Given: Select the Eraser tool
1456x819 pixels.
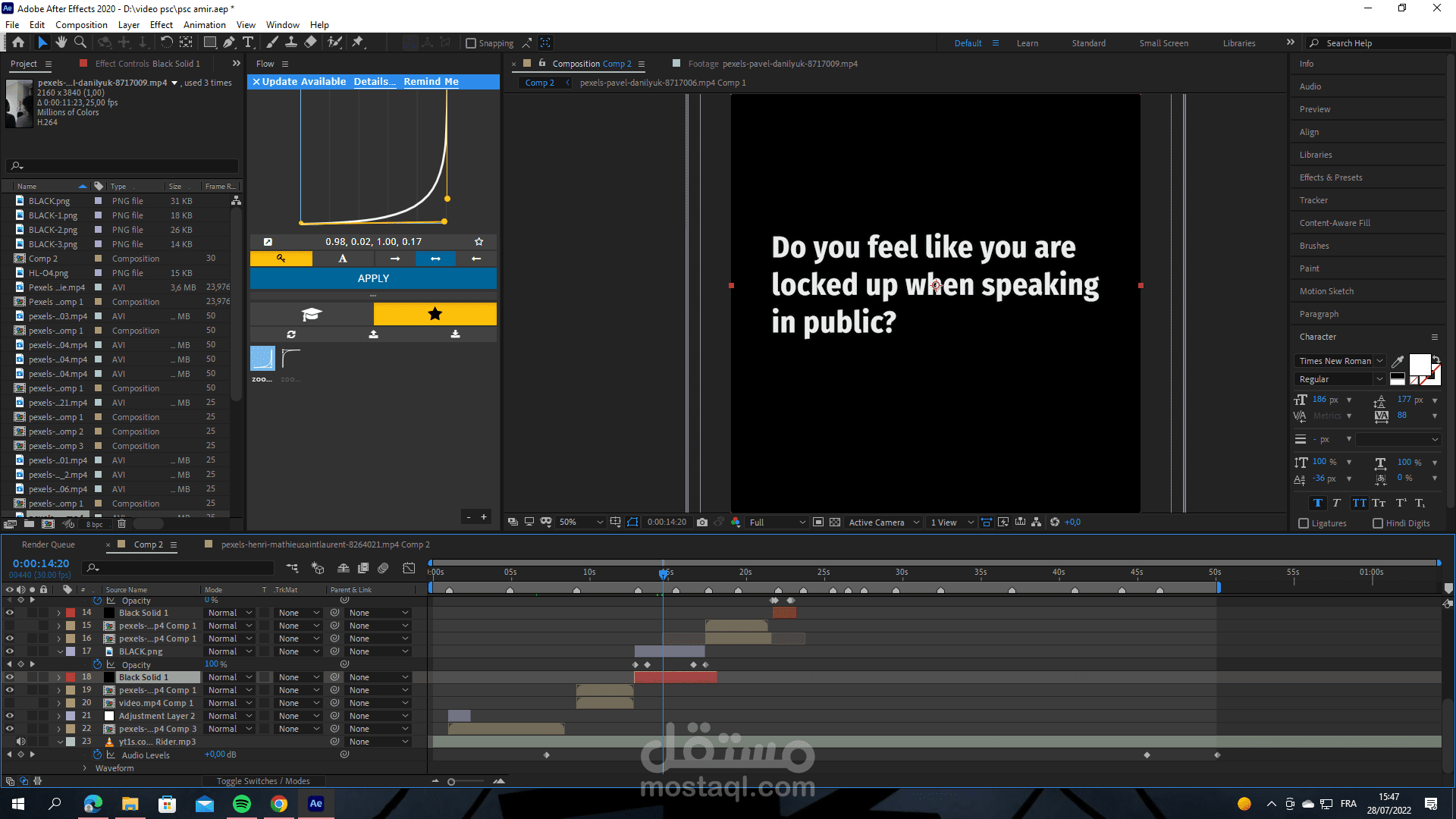Looking at the screenshot, I should coord(310,42).
